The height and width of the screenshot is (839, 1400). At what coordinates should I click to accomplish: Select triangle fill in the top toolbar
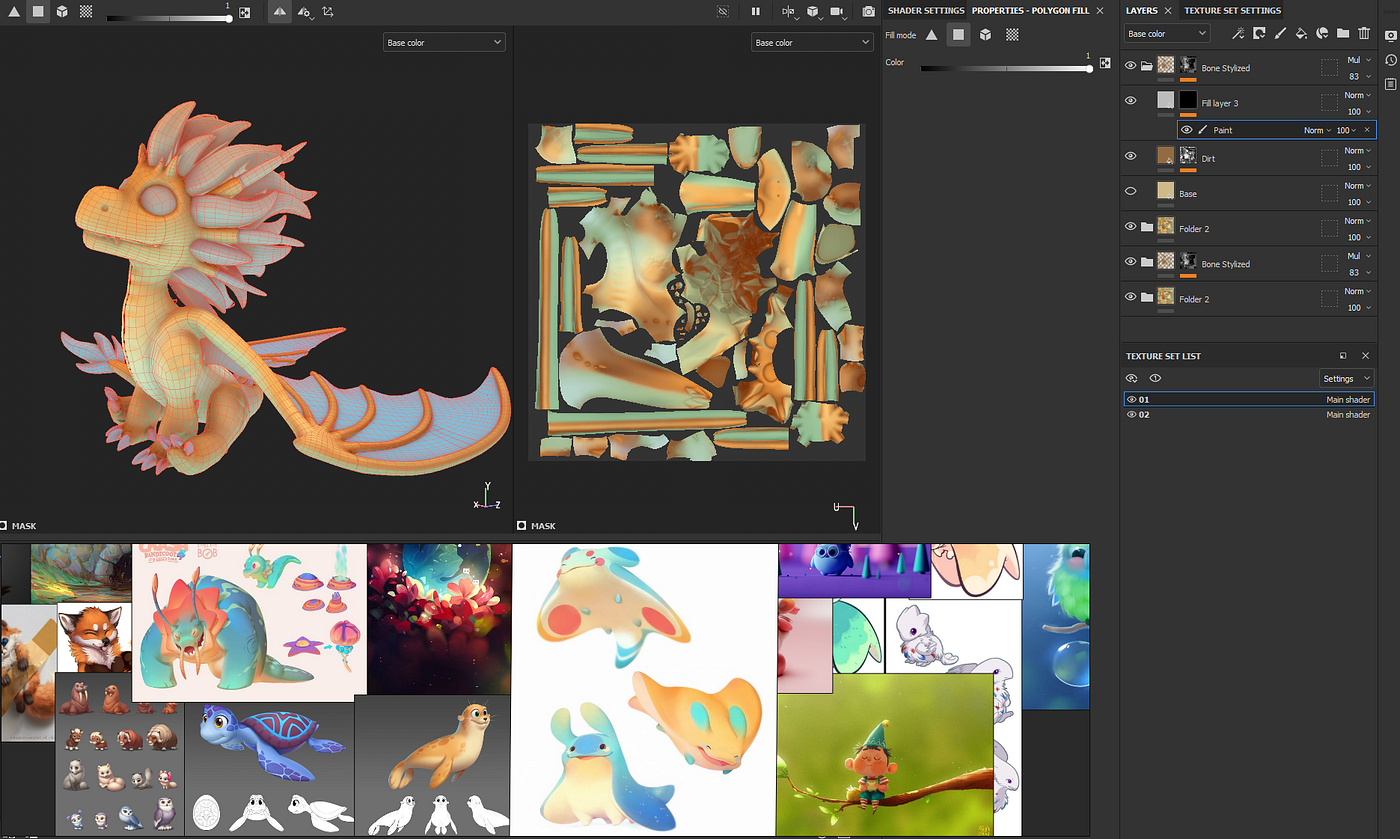(14, 12)
